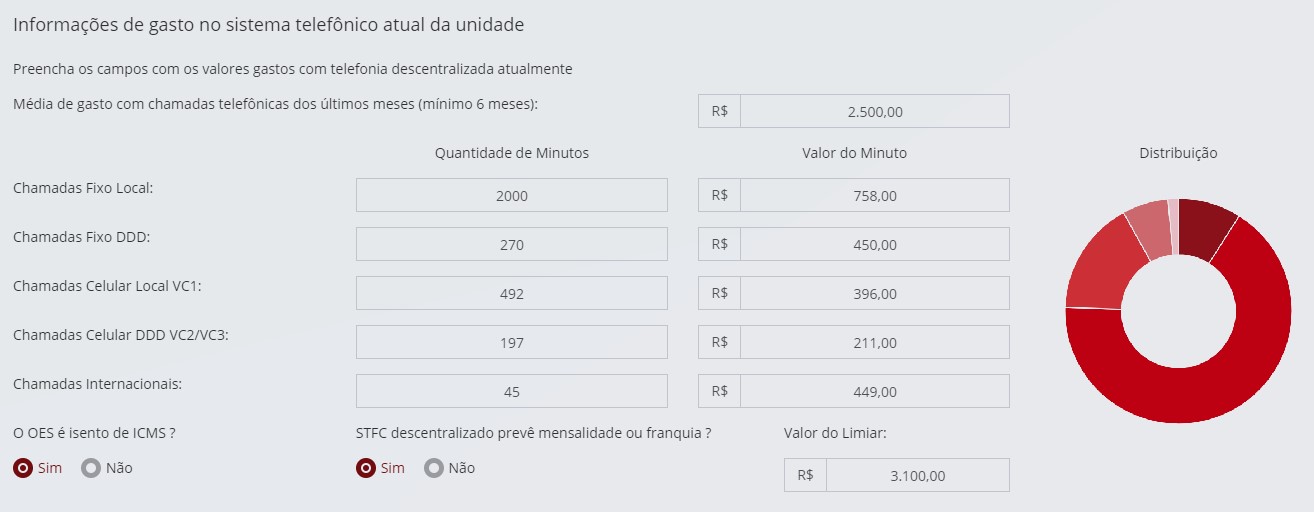Choose Não for OES isento de ICMS
This screenshot has height=512, width=1314.
tap(91, 468)
